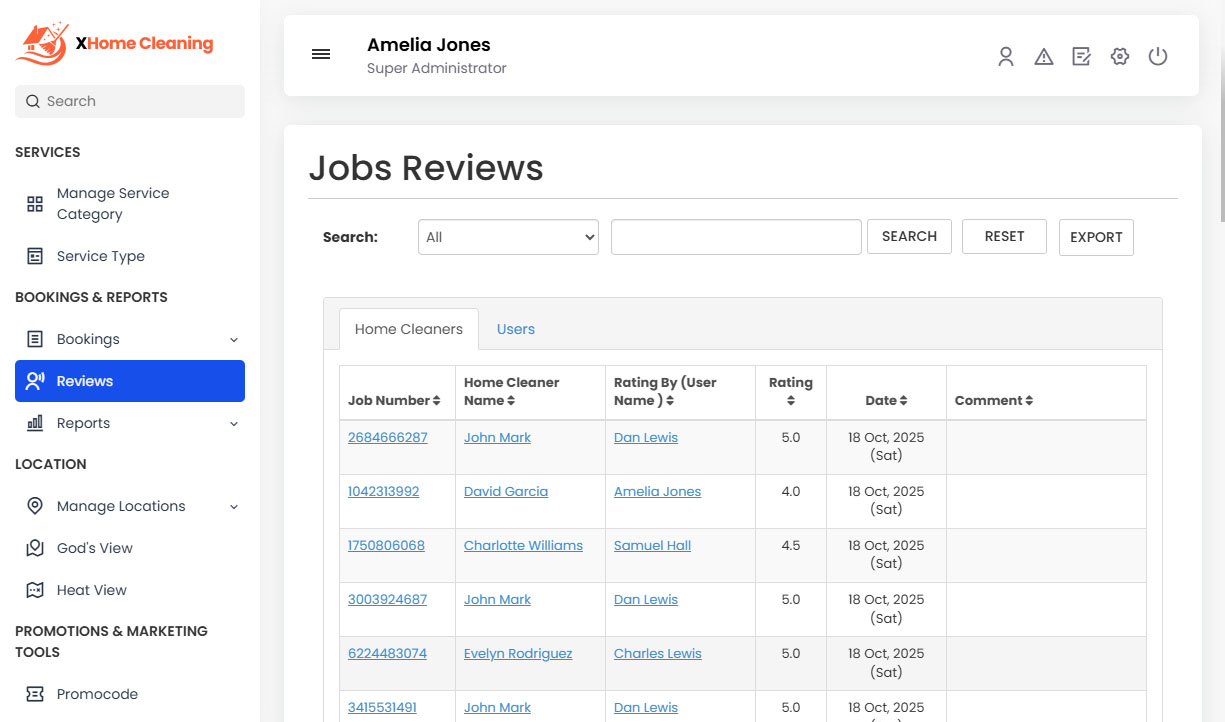The height and width of the screenshot is (722, 1225).
Task: Click the hamburger menu icon
Action: [x=321, y=55]
